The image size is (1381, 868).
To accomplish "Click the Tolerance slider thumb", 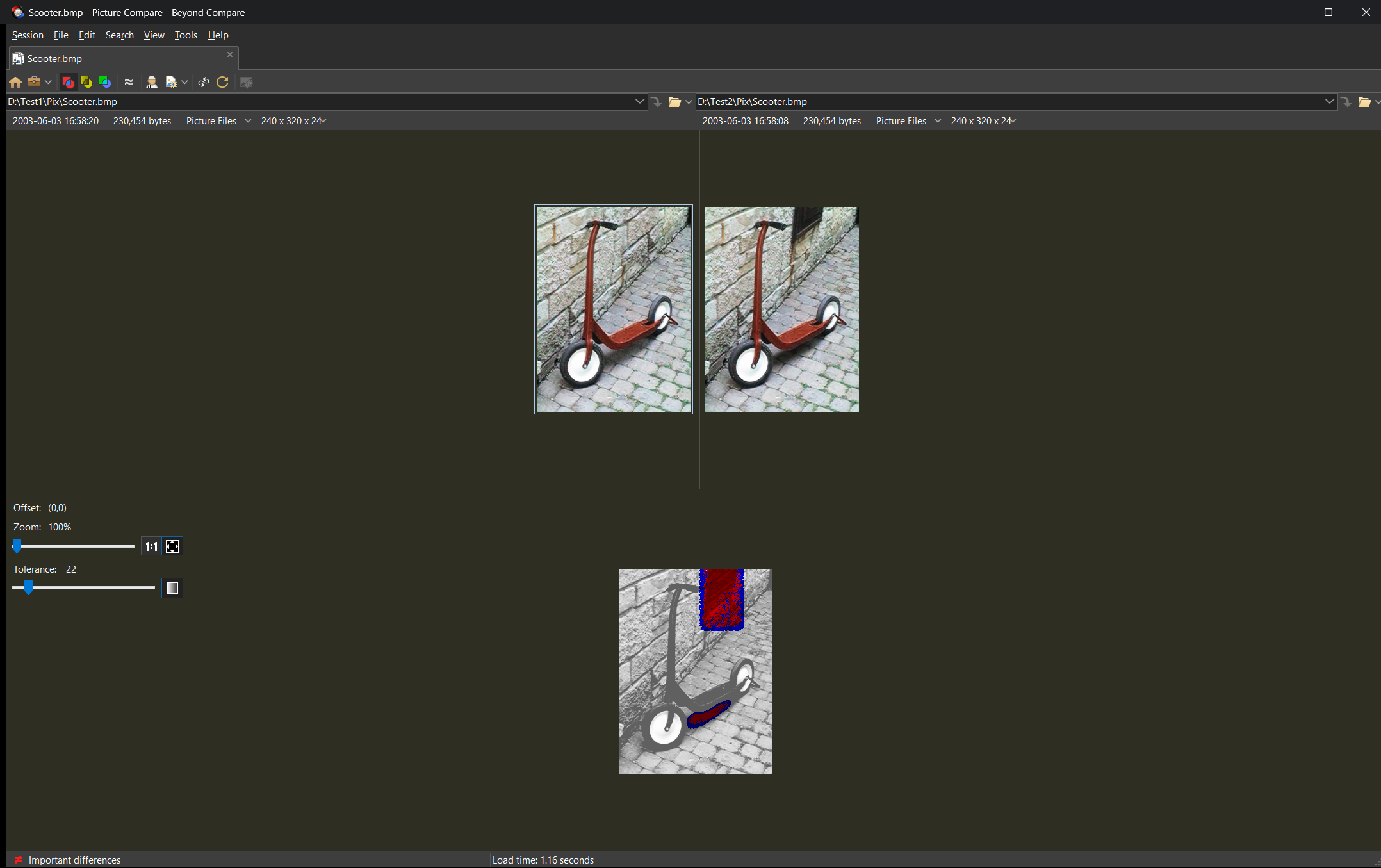I will (x=28, y=587).
